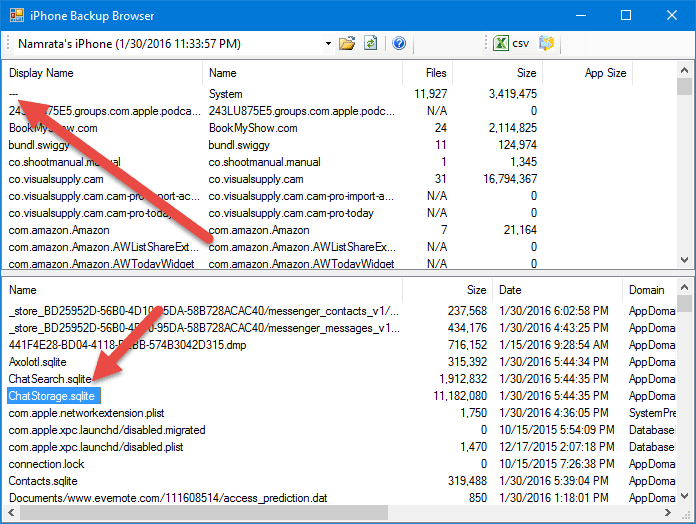696x524 pixels.
Task: Click horizontal scrollbar left arrow
Action: click(x=11, y=512)
